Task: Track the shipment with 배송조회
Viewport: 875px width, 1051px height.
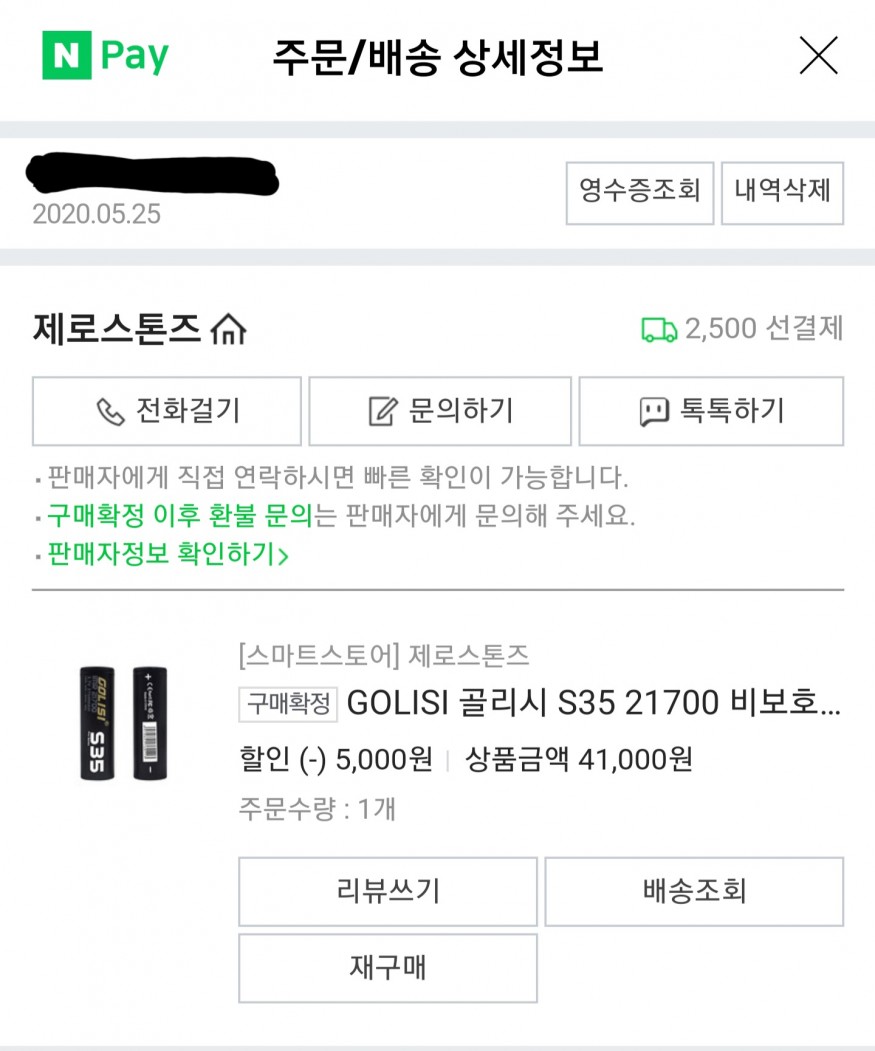Action: pos(694,891)
